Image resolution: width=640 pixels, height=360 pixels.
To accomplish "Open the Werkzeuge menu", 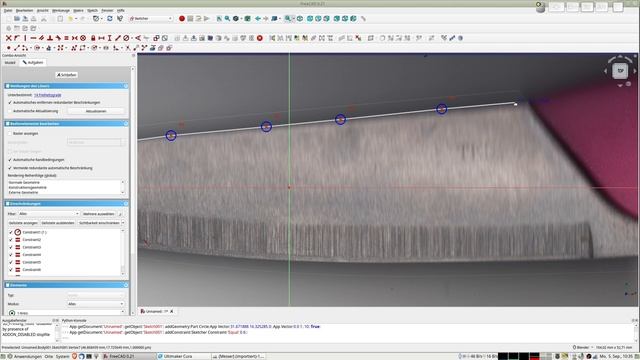I will [x=61, y=10].
